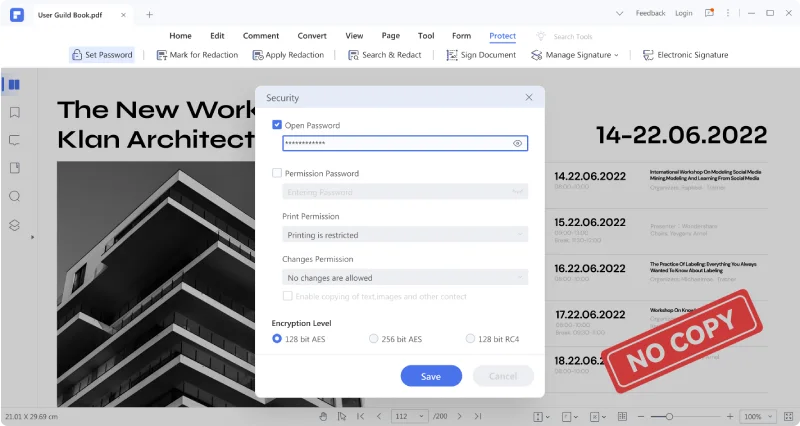The image size is (800, 426).
Task: Click the Save button
Action: [431, 376]
